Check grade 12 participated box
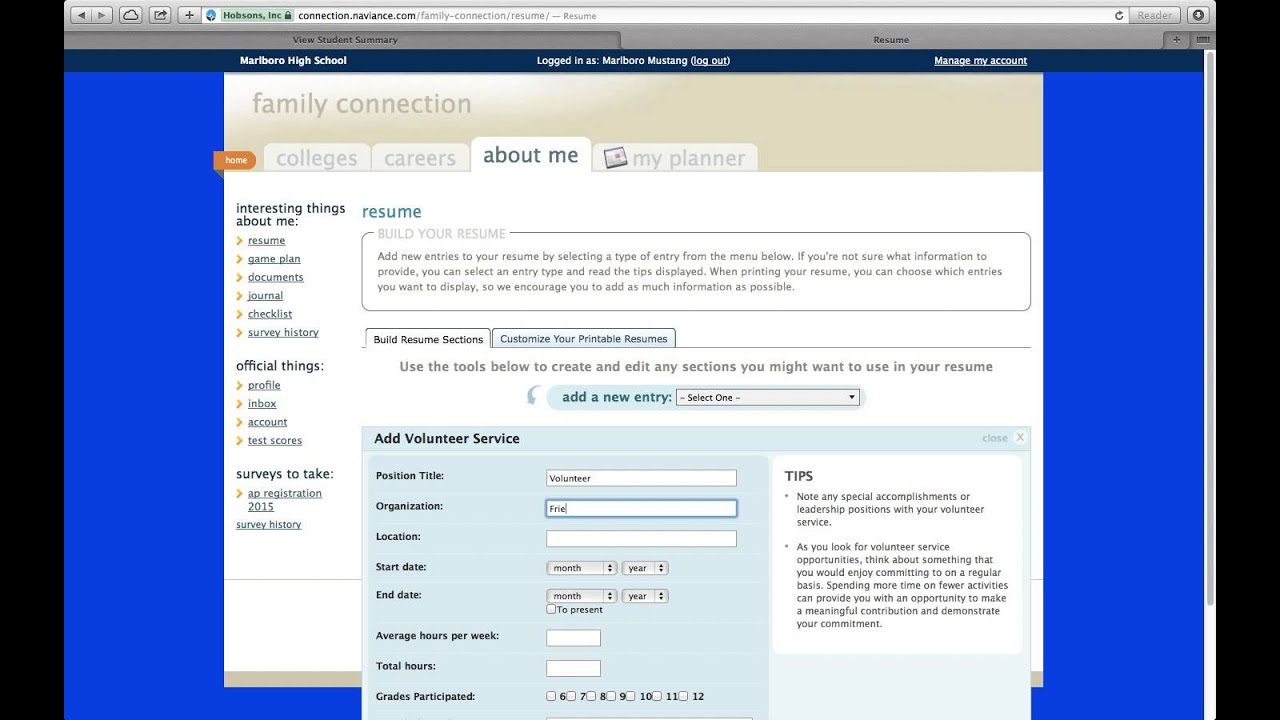The height and width of the screenshot is (720, 1280). pos(684,696)
